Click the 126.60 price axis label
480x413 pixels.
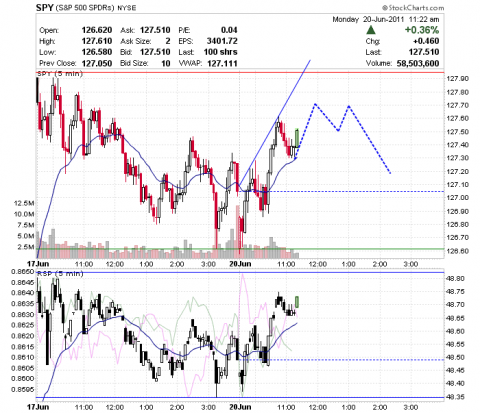click(458, 251)
